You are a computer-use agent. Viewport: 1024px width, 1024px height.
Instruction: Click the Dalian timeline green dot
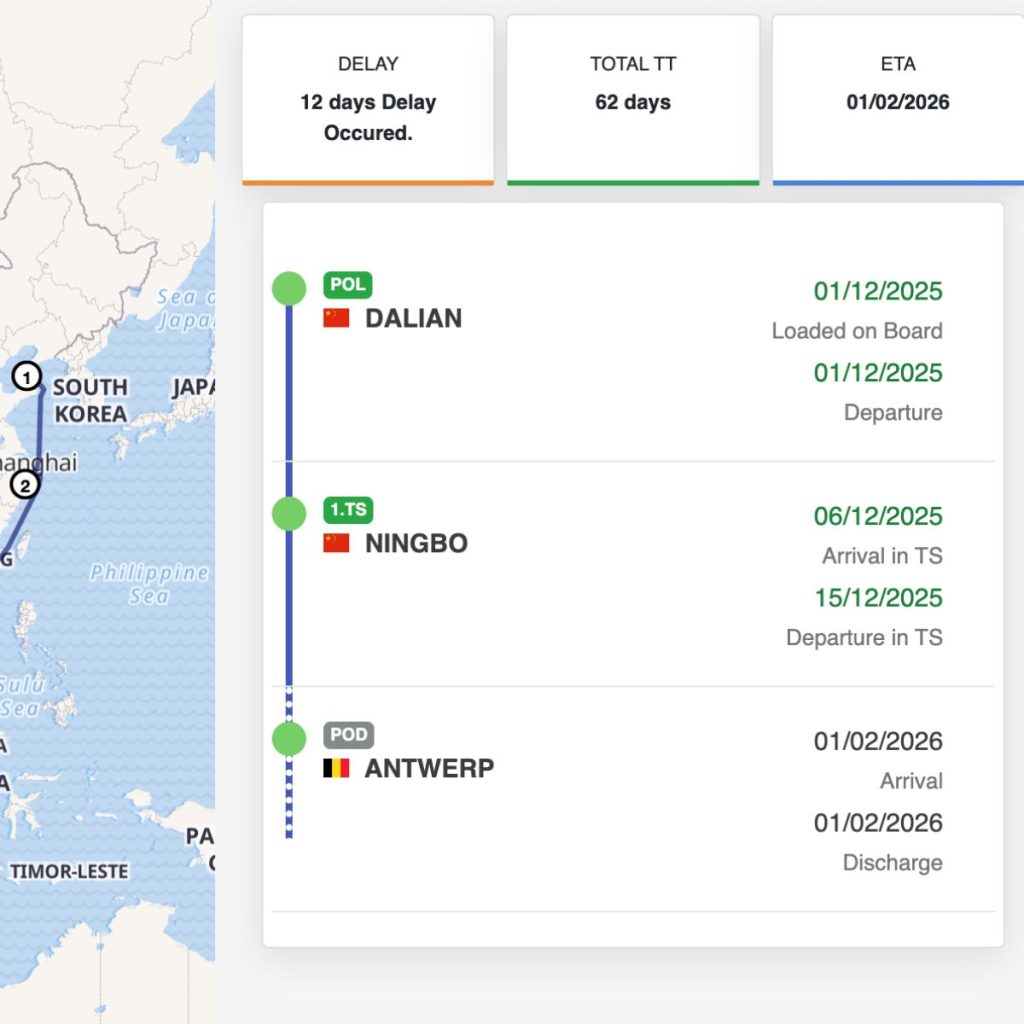289,289
